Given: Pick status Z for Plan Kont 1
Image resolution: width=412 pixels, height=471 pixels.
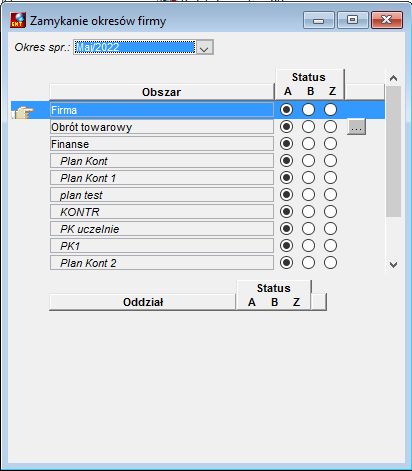Looking at the screenshot, I should click(x=330, y=178).
